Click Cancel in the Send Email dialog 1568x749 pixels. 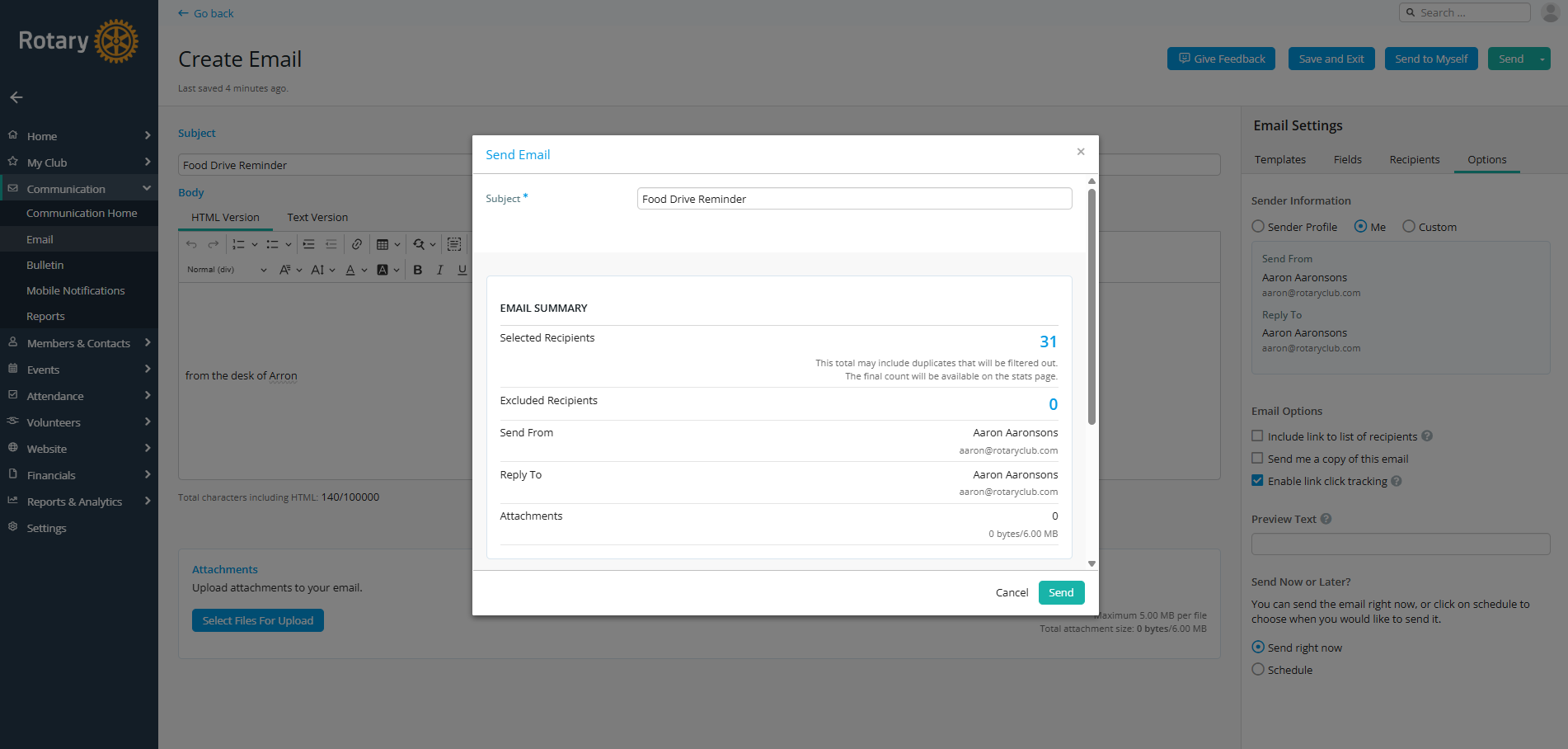tap(1012, 592)
